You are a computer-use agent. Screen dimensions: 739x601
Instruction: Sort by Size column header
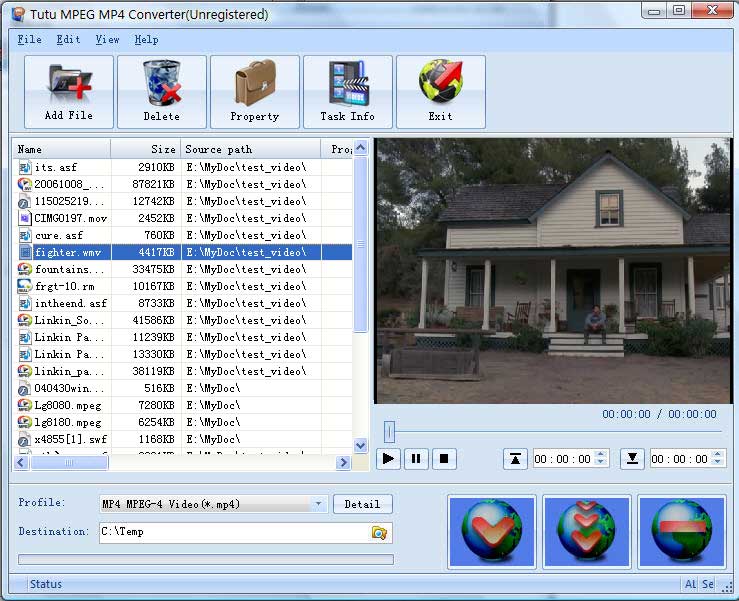(x=146, y=149)
